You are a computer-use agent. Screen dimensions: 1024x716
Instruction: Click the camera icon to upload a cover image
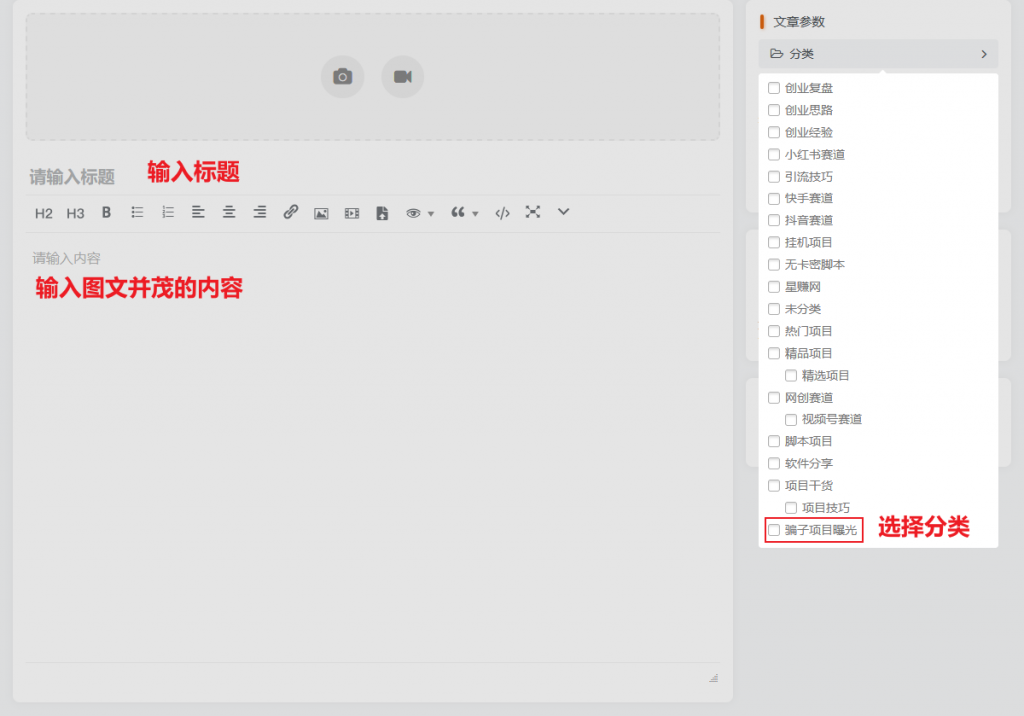click(x=342, y=76)
